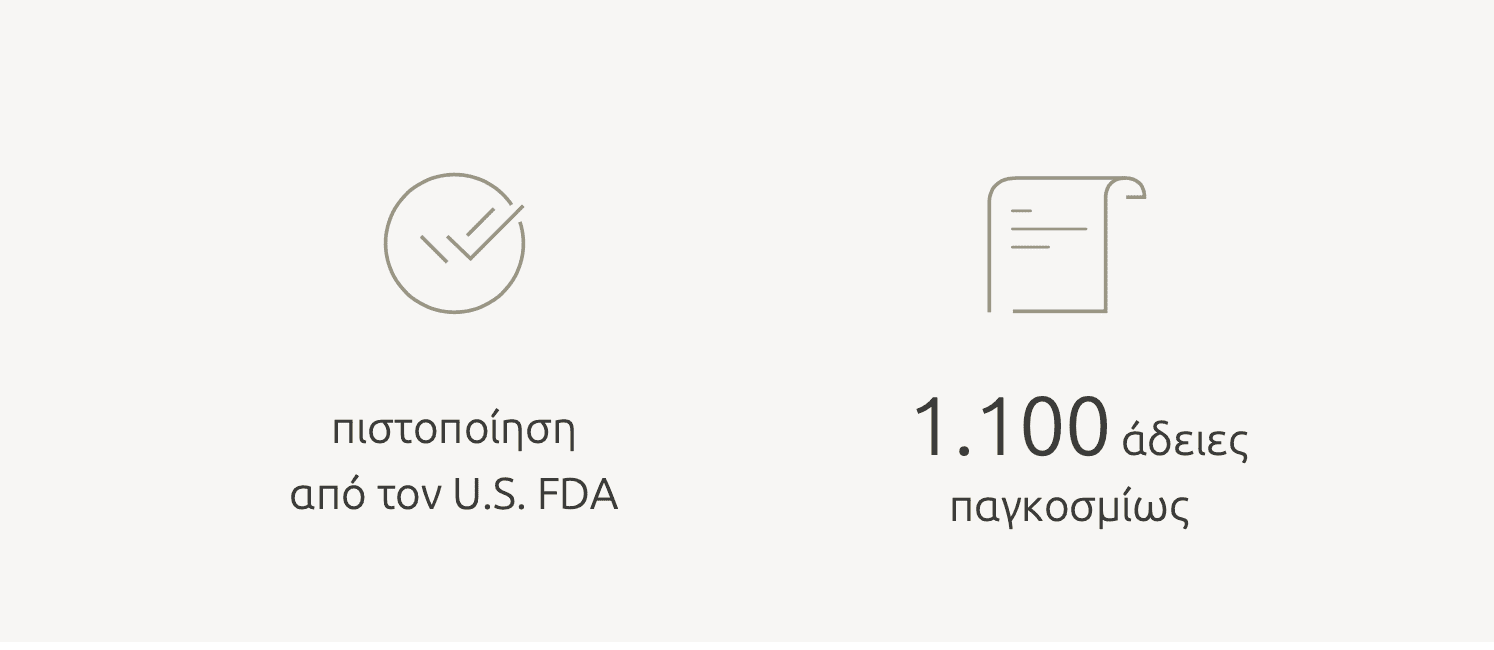The image size is (1494, 650).
Task: Click the scroll document icon
Action: tap(1065, 244)
